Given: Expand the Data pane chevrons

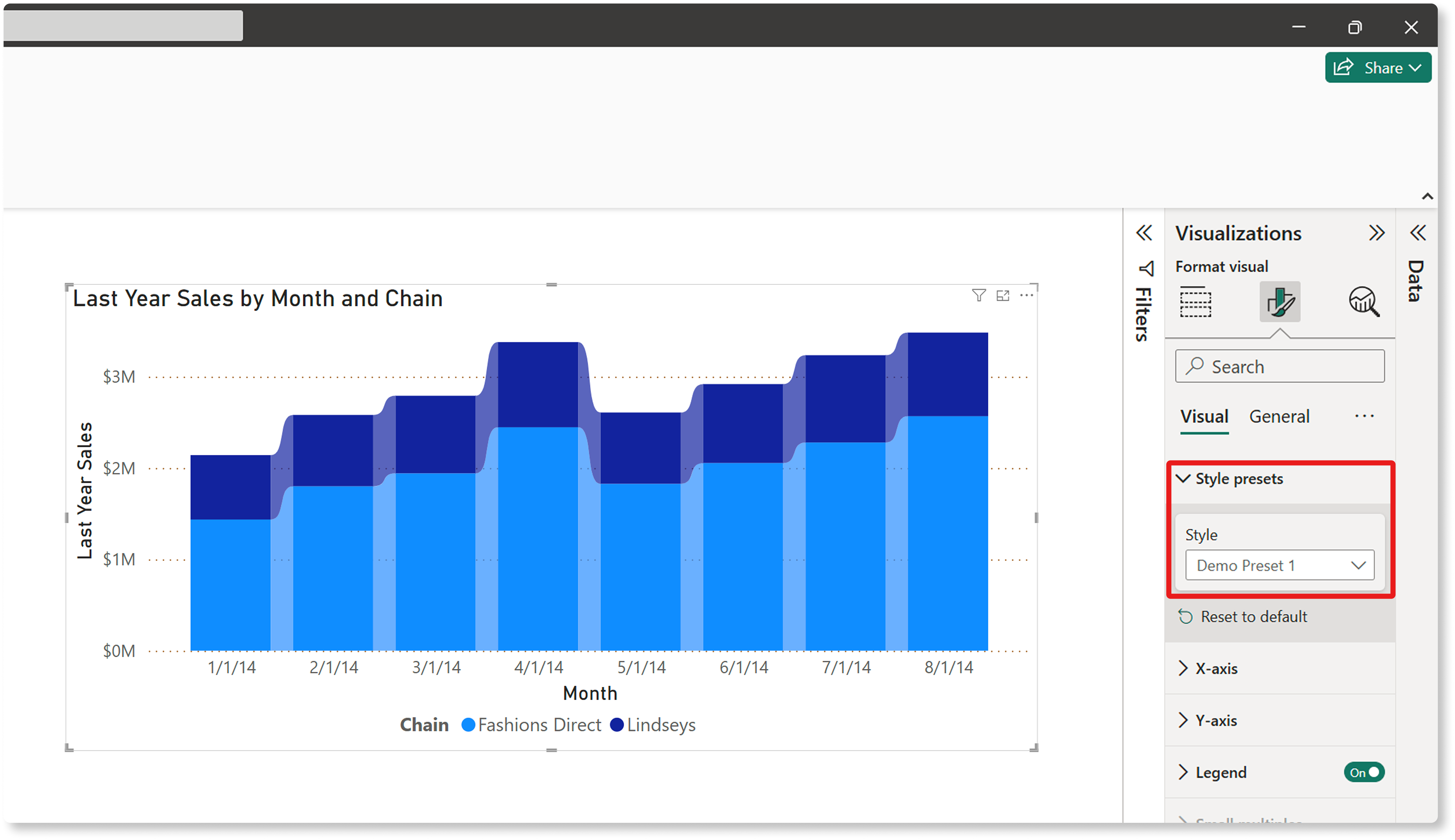Looking at the screenshot, I should tap(1418, 233).
